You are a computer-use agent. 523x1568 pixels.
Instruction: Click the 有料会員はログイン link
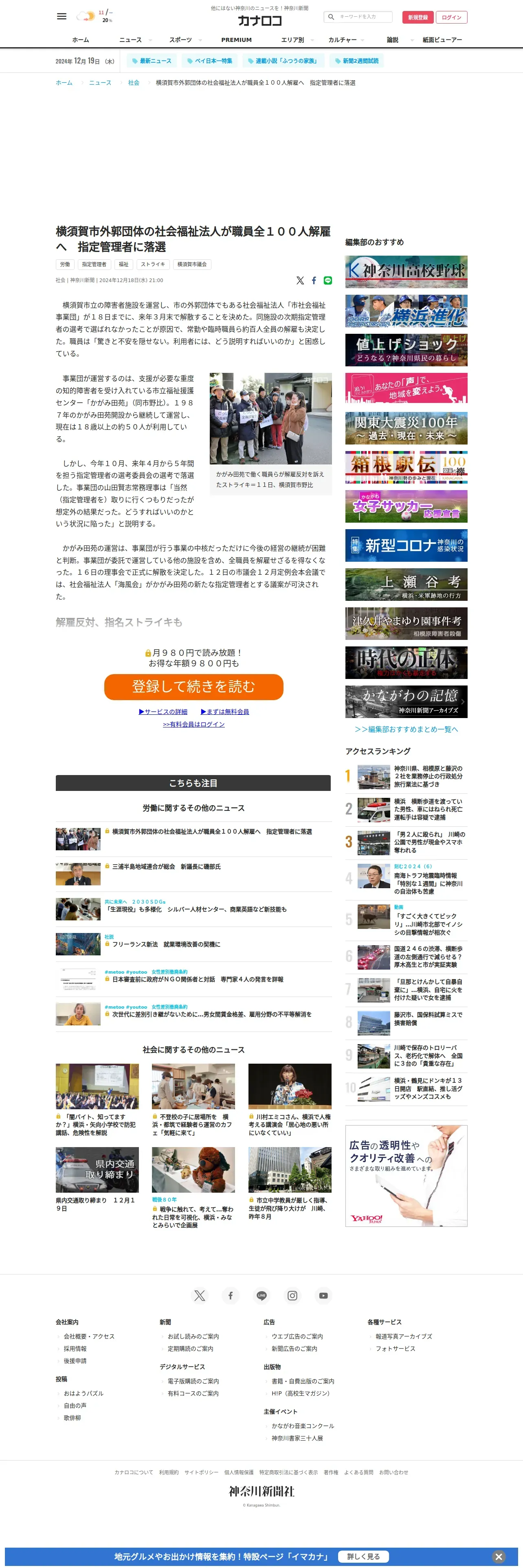193,724
